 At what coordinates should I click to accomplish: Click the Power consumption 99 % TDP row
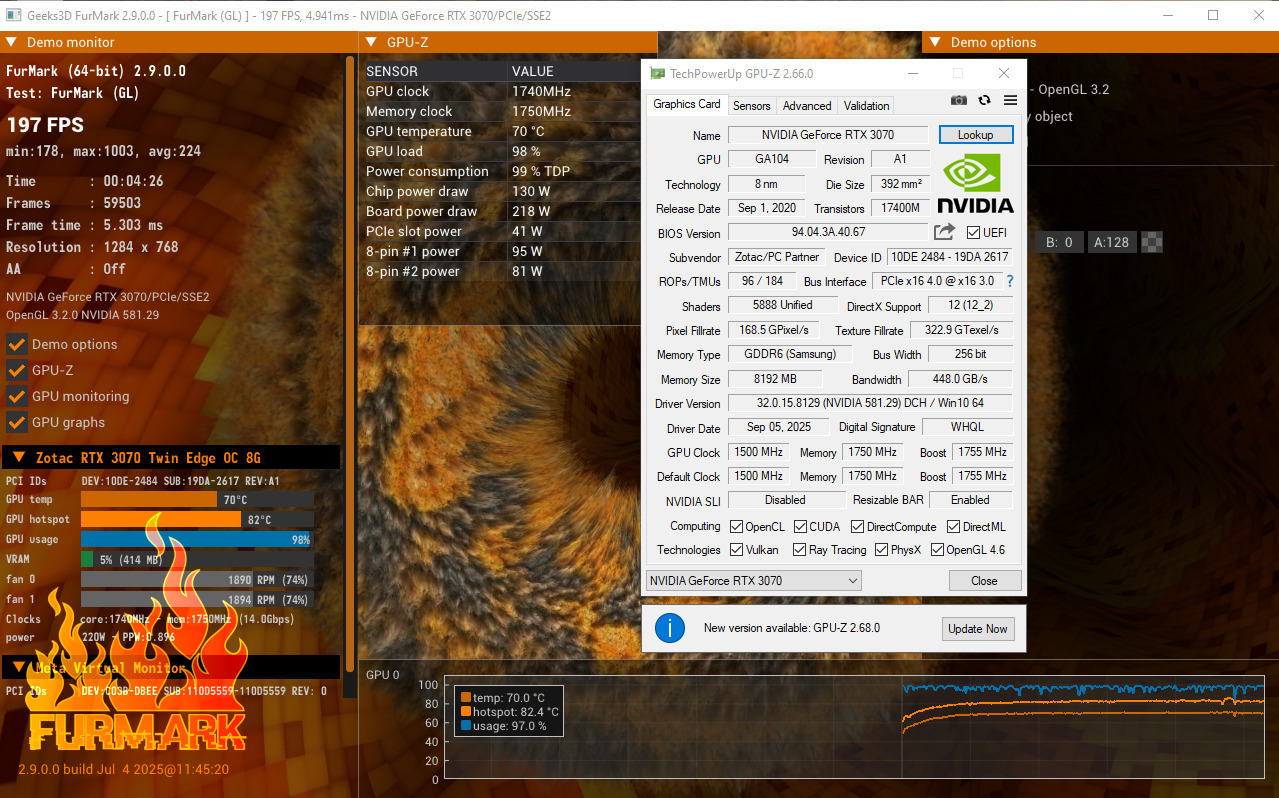[x=501, y=171]
